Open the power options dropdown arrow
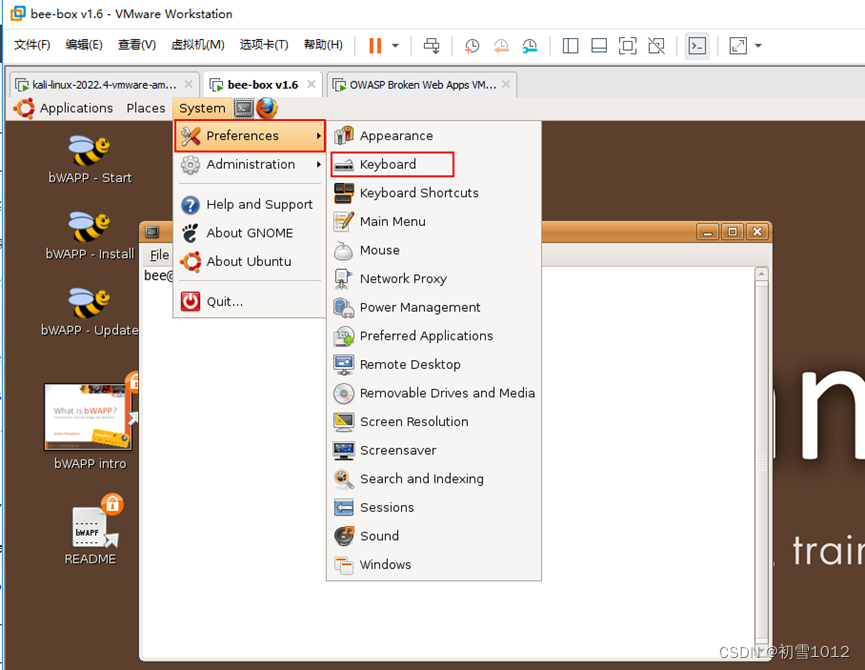865x670 pixels. pos(395,46)
